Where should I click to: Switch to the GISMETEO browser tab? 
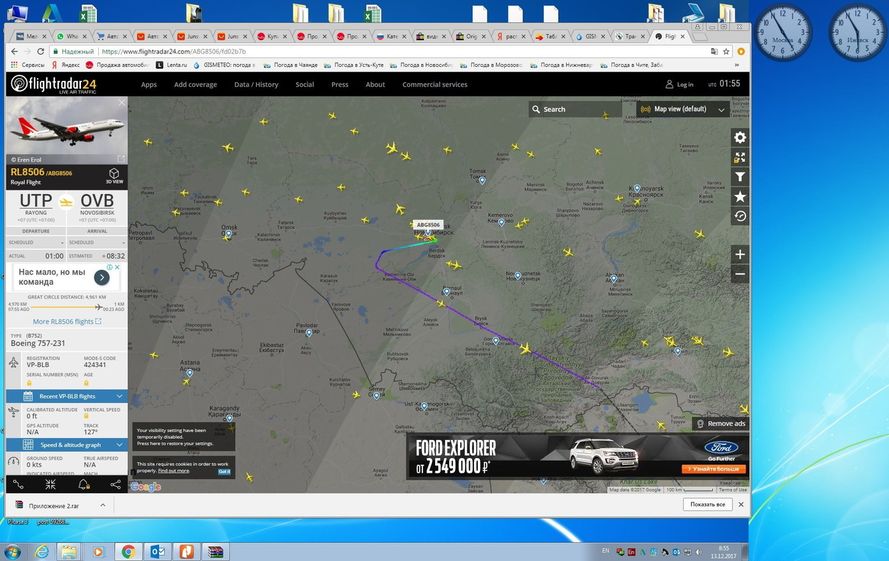[x=590, y=36]
